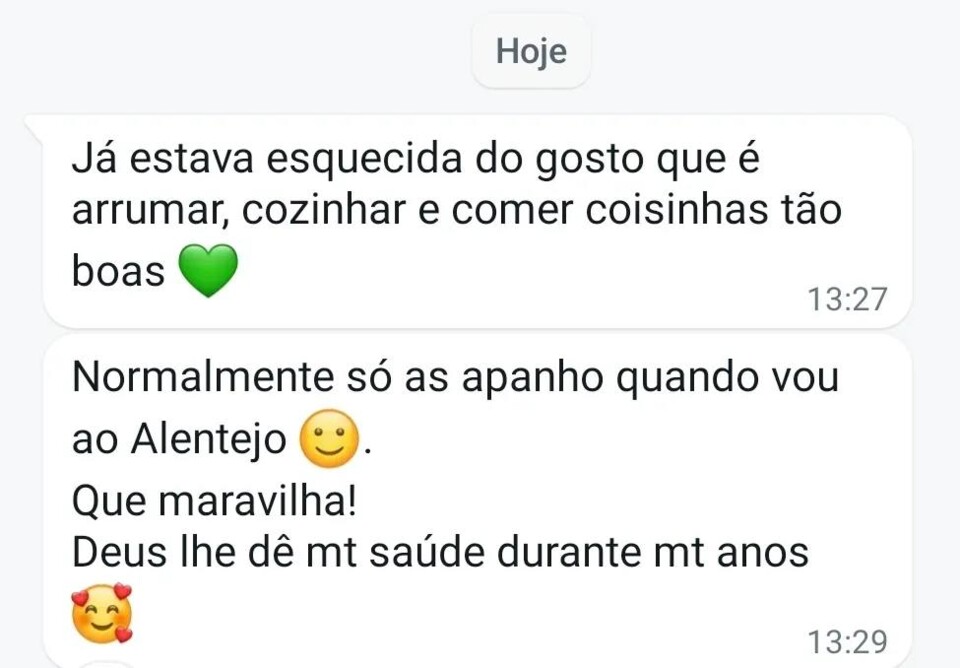Click the 13:27 message timestamp
Image resolution: width=960 pixels, height=668 pixels.
[846, 299]
